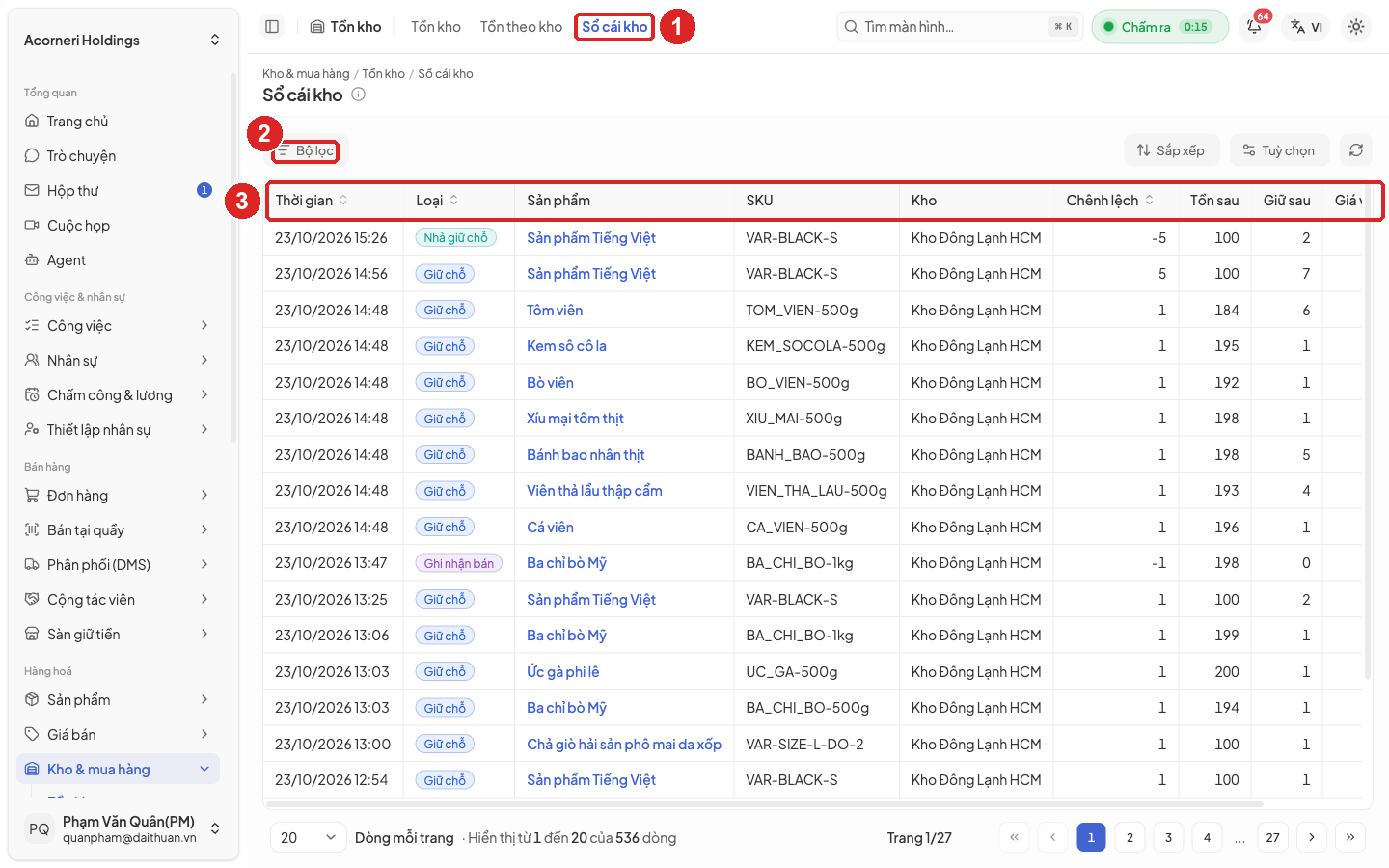The image size is (1389, 868).
Task: Sort by Loại column
Action: [x=437, y=201]
